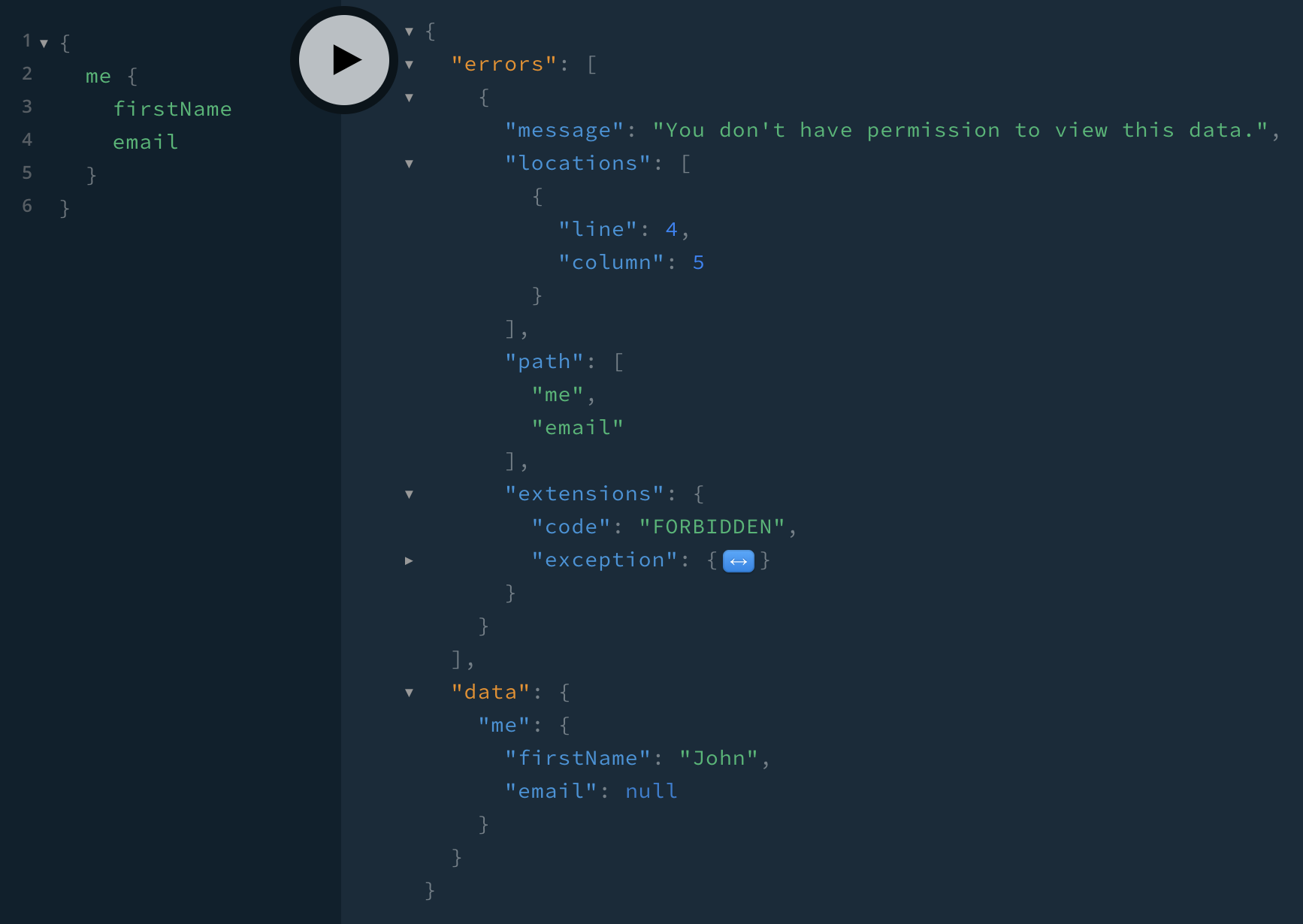
Task: Click the "code" key in extensions
Action: click(571, 527)
